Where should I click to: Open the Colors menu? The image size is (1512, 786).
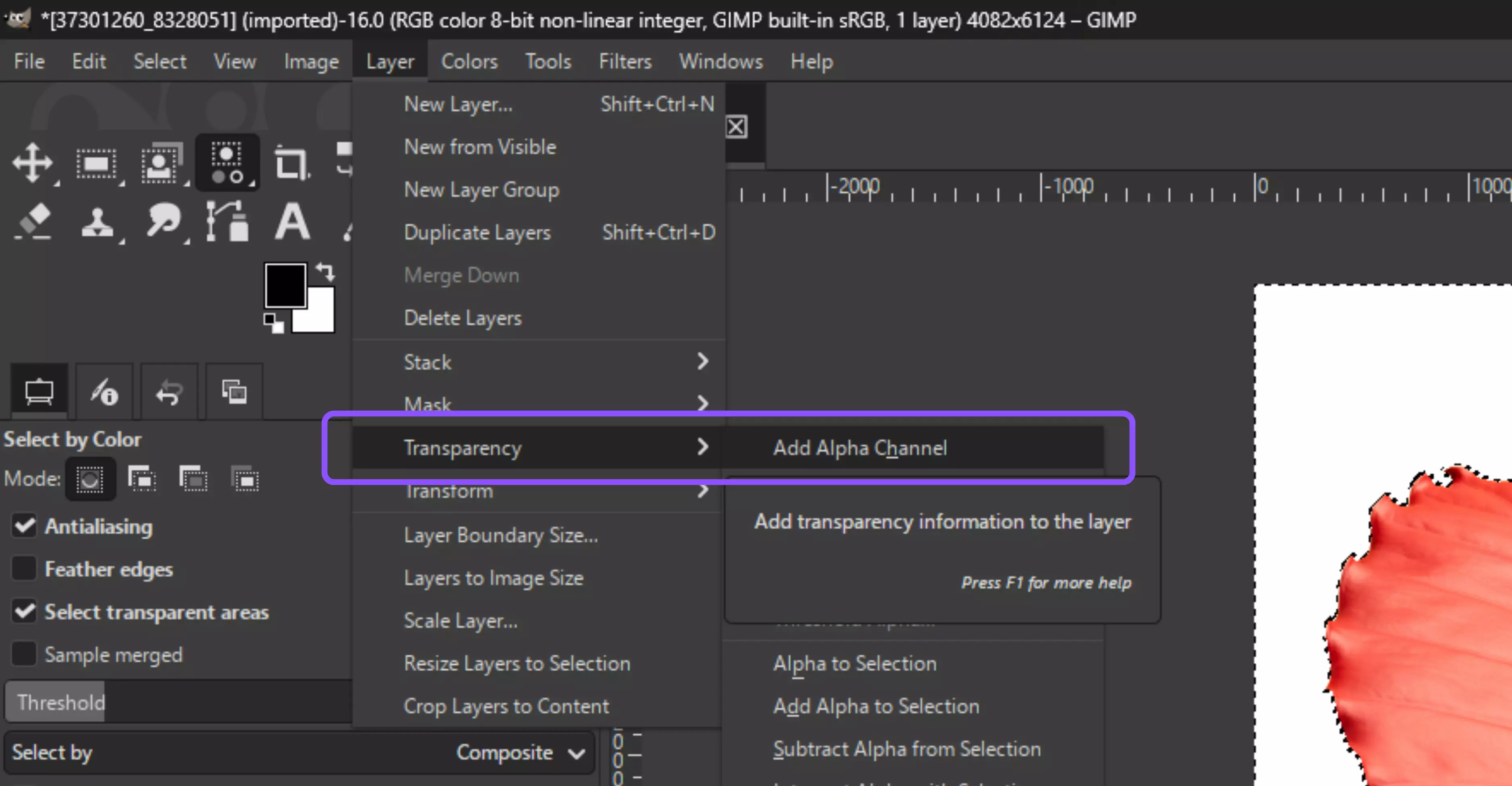click(469, 61)
